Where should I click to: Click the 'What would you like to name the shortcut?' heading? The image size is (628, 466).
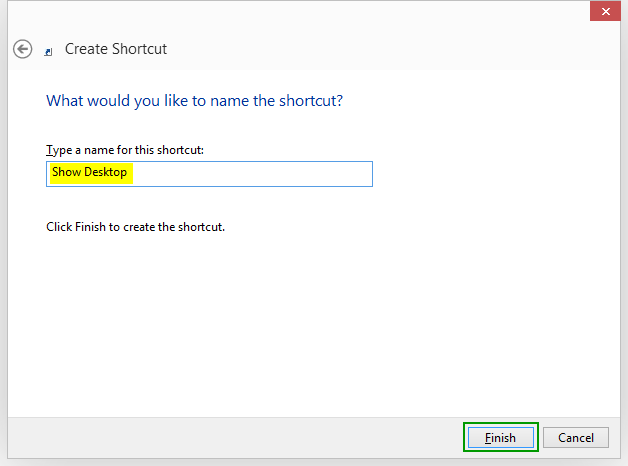coord(195,101)
